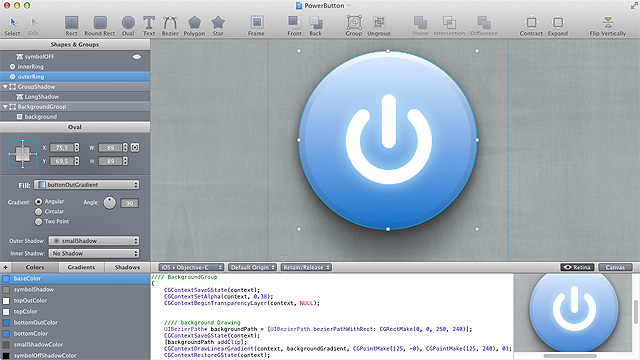Image resolution: width=640 pixels, height=360 pixels.
Task: Send shape to Back
Action: [316, 26]
